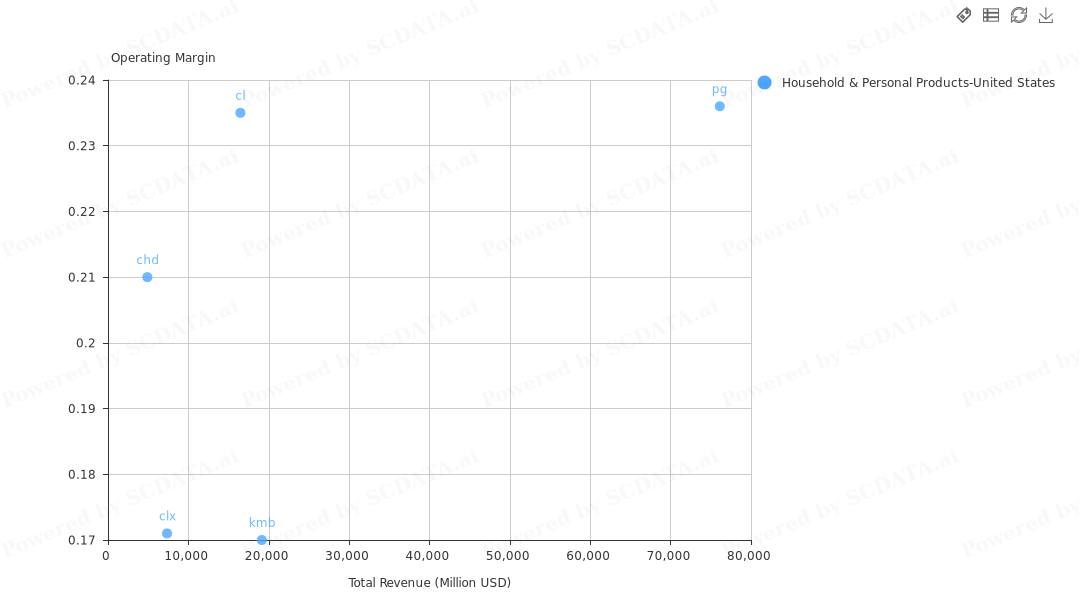
Task: Click the clx scatter point
Action: pos(167,533)
